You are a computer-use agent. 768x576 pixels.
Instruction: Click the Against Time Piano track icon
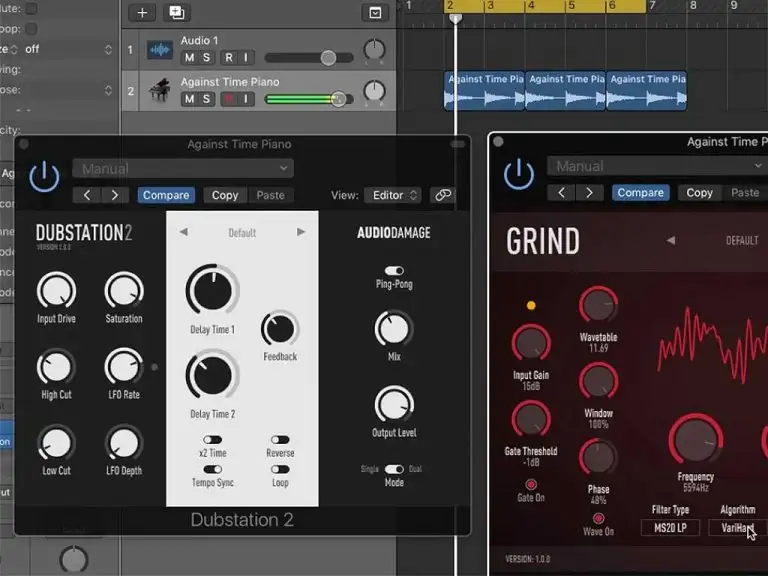pyautogui.click(x=160, y=91)
